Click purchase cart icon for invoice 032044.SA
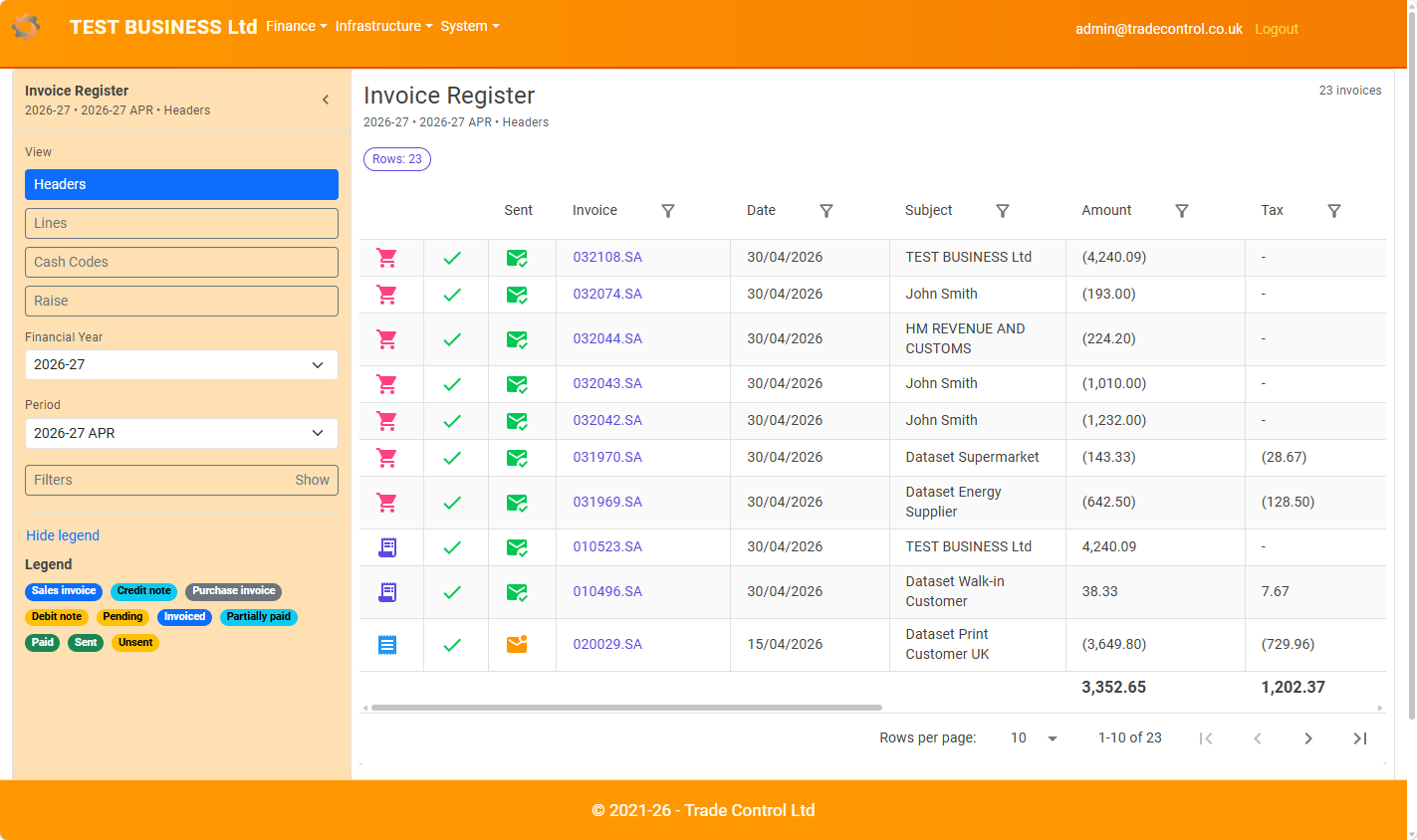This screenshot has height=840, width=1417. pos(387,339)
